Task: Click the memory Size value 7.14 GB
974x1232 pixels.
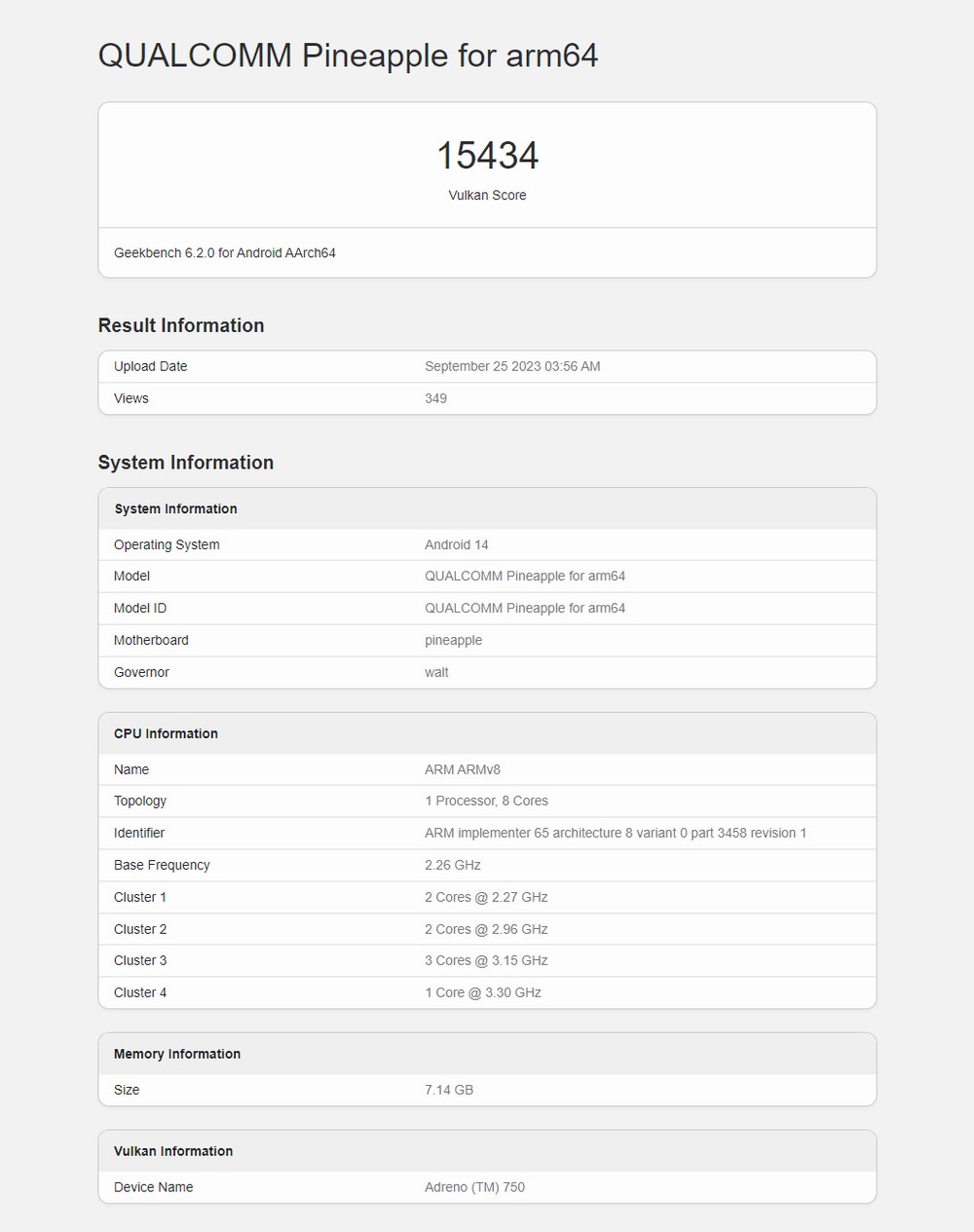Action: [x=449, y=1090]
